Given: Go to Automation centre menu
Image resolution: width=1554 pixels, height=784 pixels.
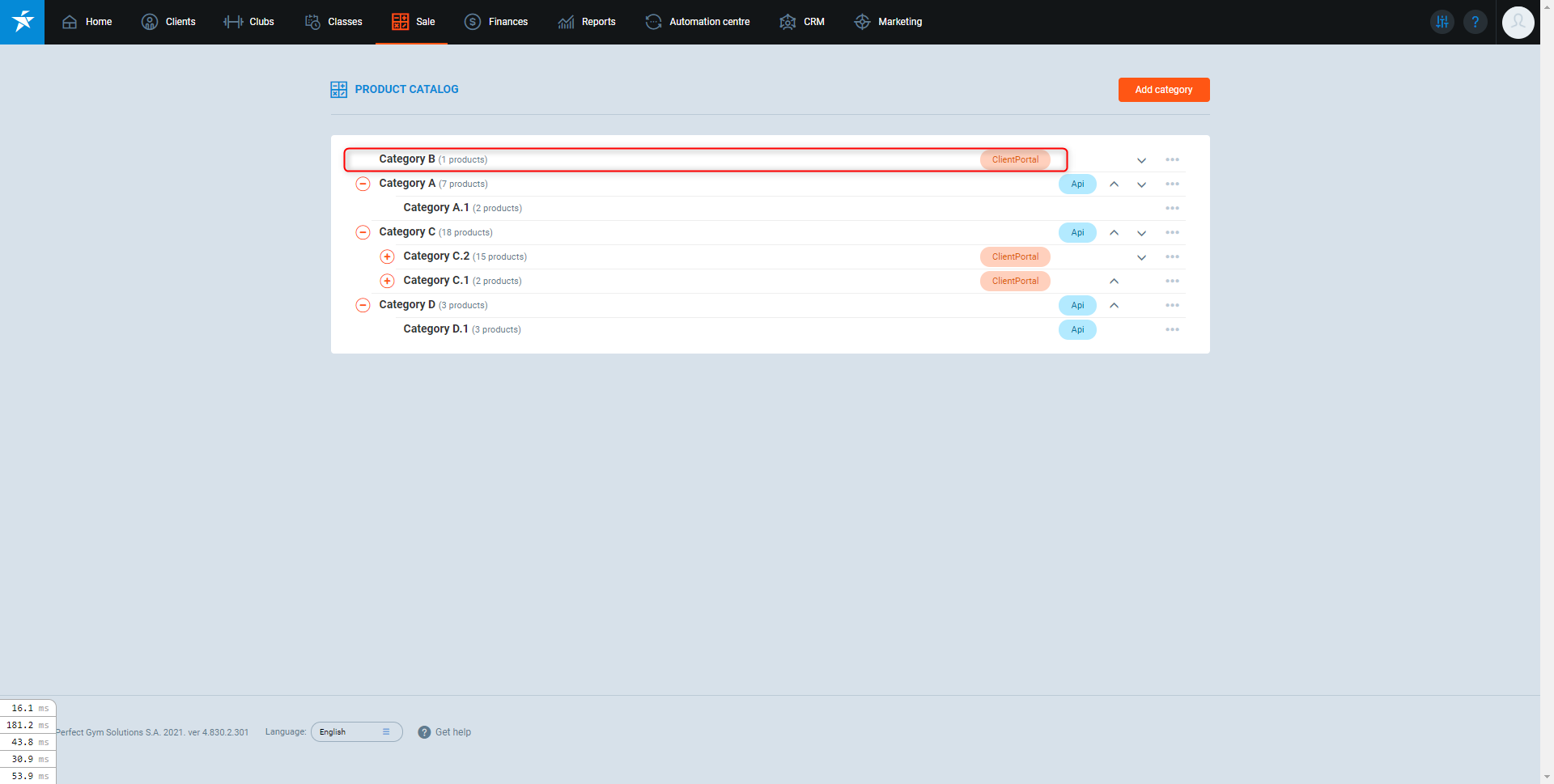Looking at the screenshot, I should [698, 22].
